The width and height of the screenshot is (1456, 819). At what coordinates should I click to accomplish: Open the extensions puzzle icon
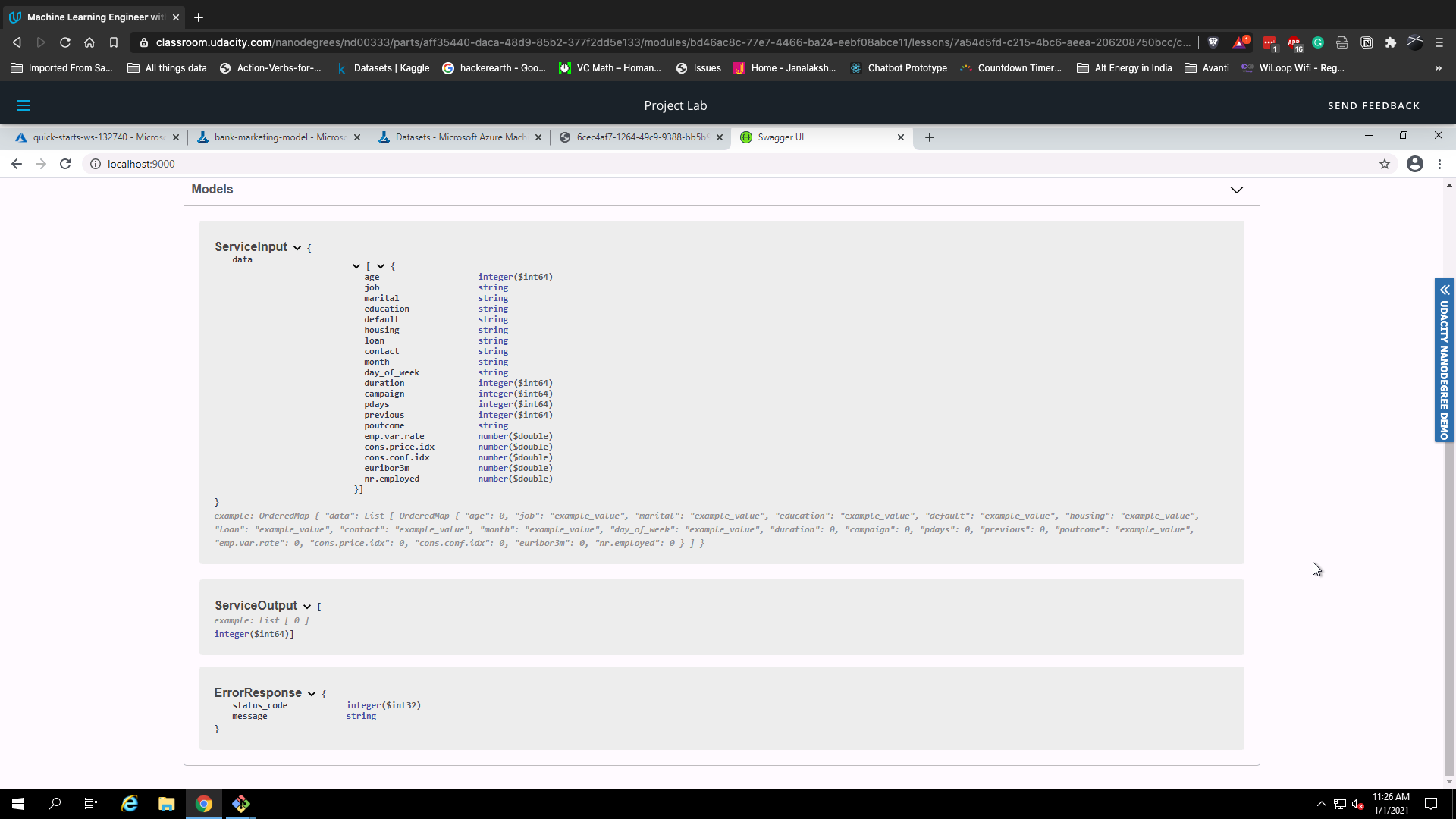1391,42
